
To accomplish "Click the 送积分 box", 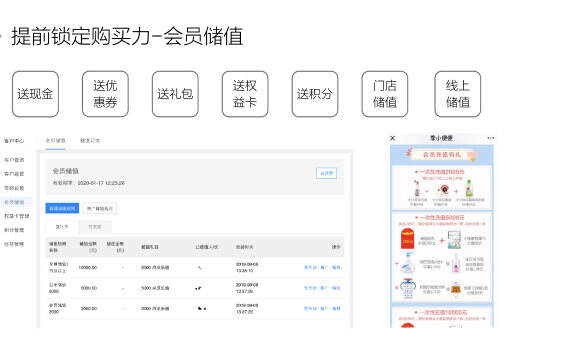I will (x=315, y=94).
